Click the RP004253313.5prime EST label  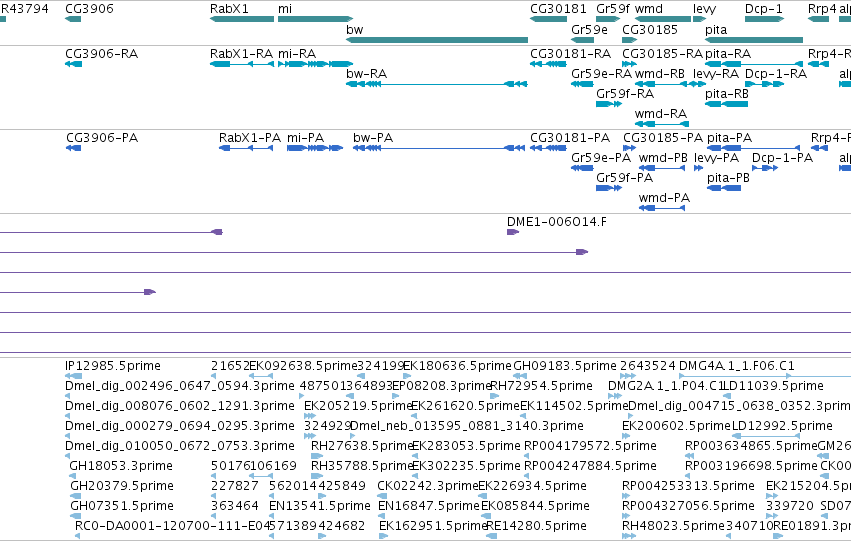(688, 486)
